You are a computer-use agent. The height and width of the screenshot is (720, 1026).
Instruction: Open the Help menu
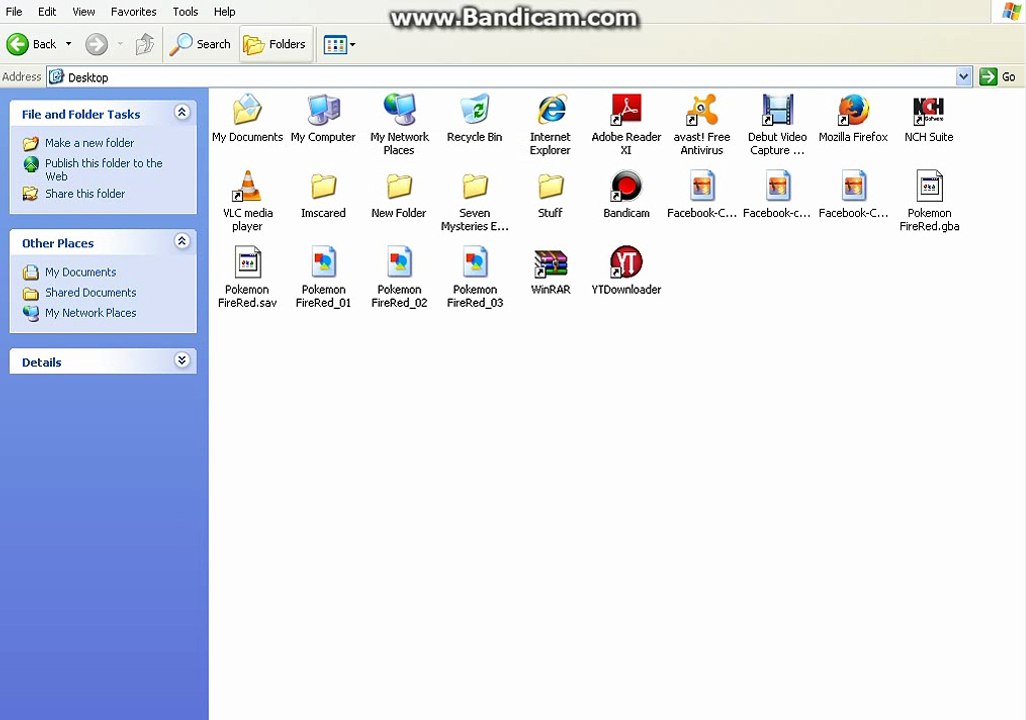tap(224, 12)
